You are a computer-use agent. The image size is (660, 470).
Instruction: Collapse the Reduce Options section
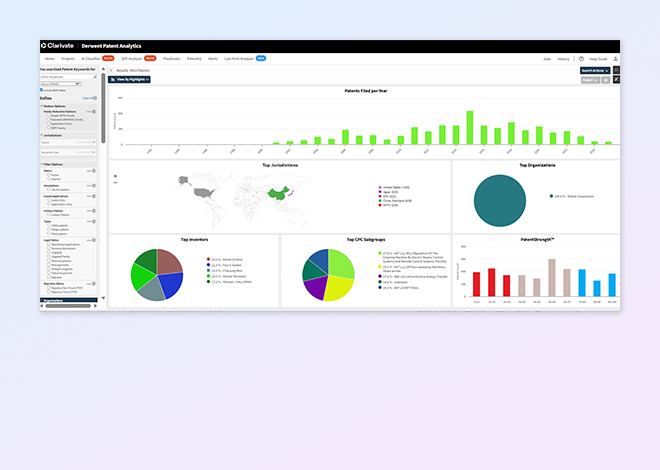tap(42, 106)
